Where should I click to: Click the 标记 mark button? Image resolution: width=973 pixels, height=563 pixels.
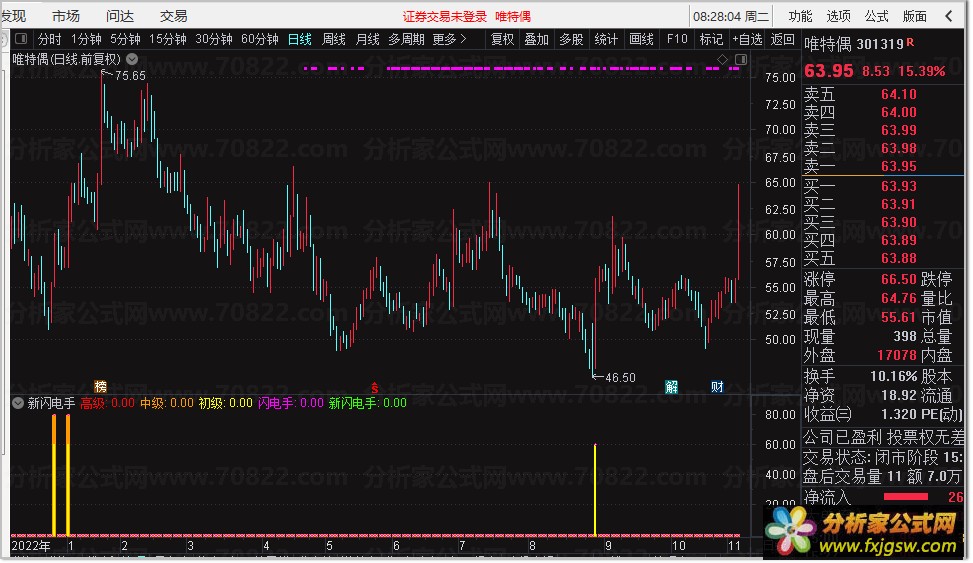pyautogui.click(x=711, y=40)
